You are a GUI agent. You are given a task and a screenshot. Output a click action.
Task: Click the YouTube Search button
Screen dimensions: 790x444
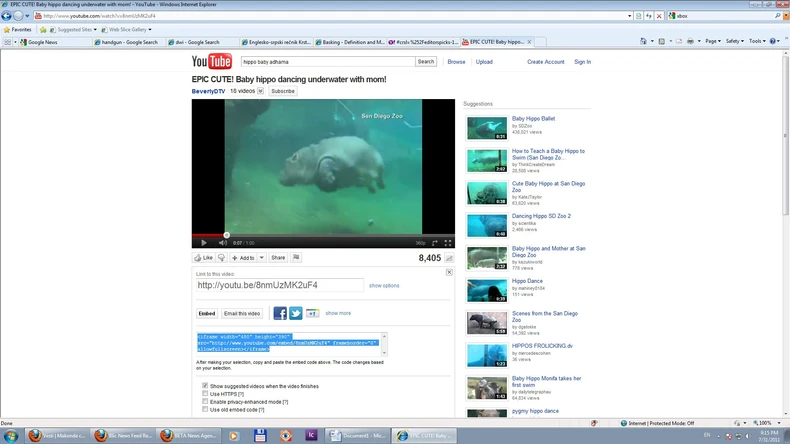[x=426, y=61]
